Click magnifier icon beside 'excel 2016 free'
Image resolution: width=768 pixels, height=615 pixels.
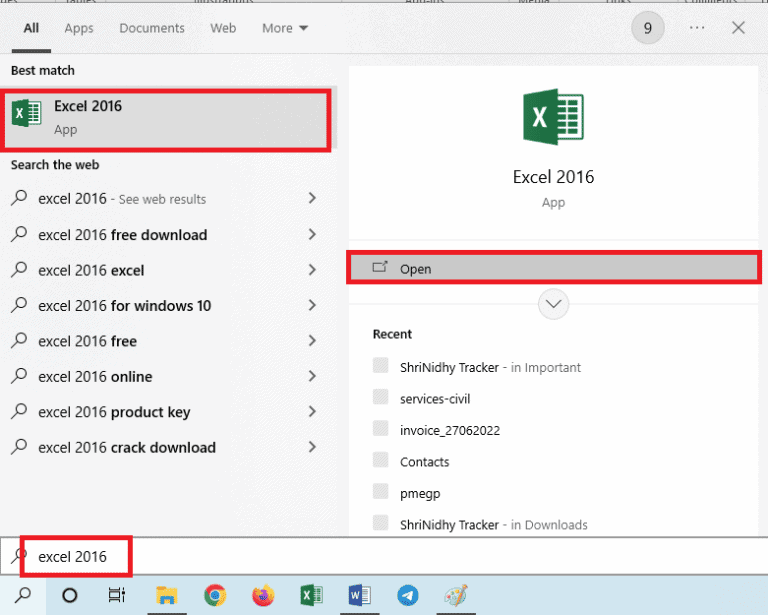coord(19,340)
